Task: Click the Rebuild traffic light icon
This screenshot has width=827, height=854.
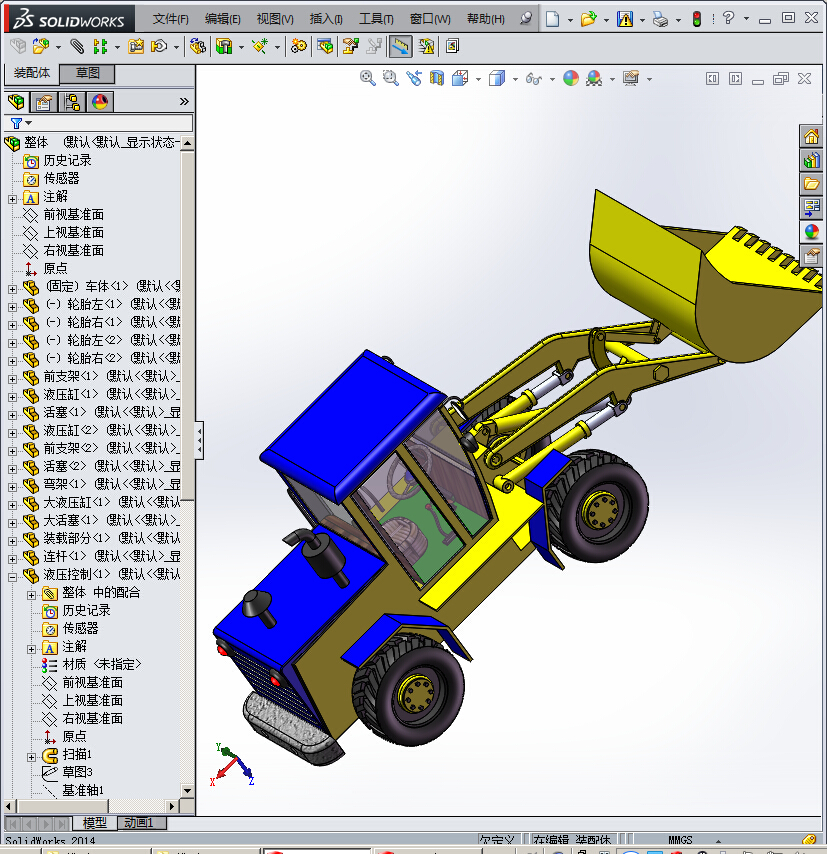Action: (x=696, y=19)
